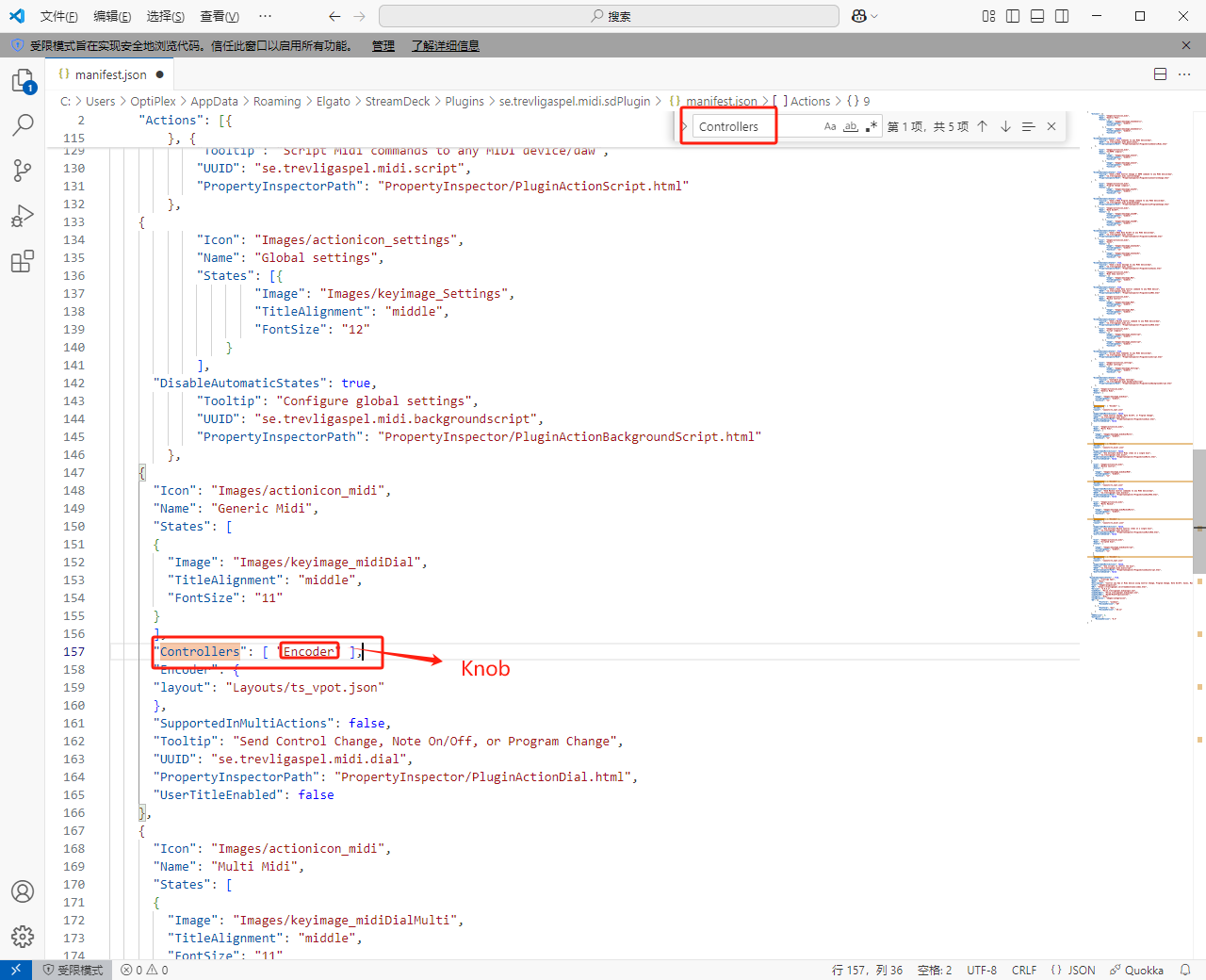Toggle regular expression search option
Image resolution: width=1206 pixels, height=980 pixels.
[872, 126]
